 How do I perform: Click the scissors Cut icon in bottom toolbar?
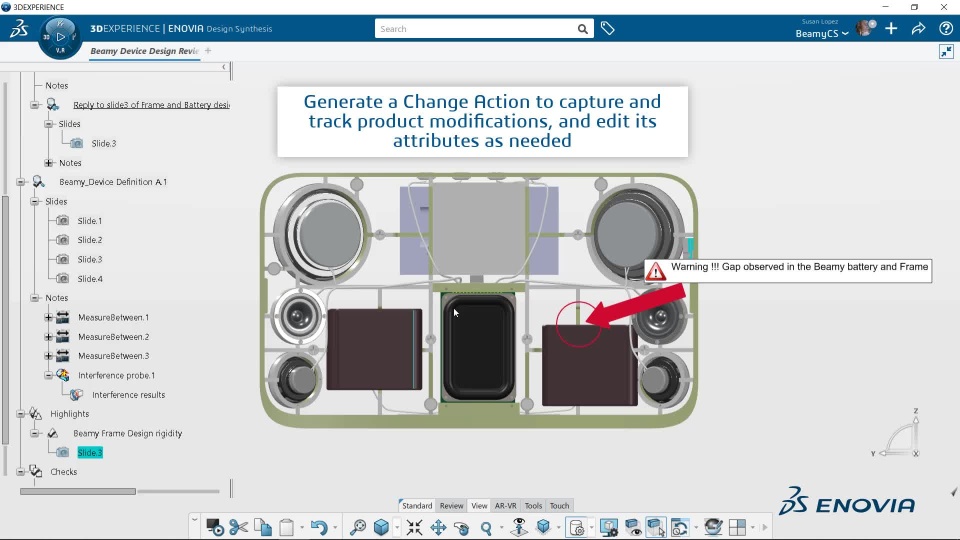(238, 527)
